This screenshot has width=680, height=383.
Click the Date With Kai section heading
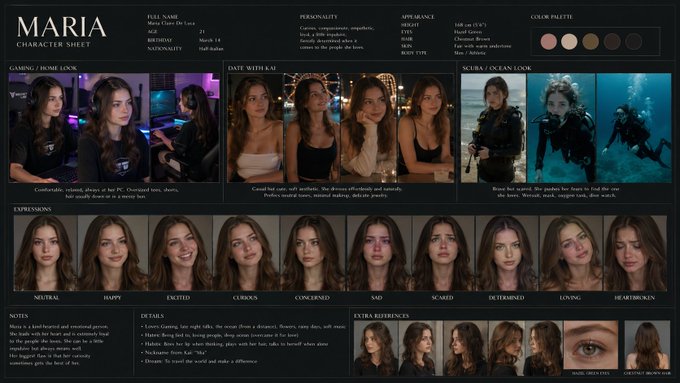[252, 68]
